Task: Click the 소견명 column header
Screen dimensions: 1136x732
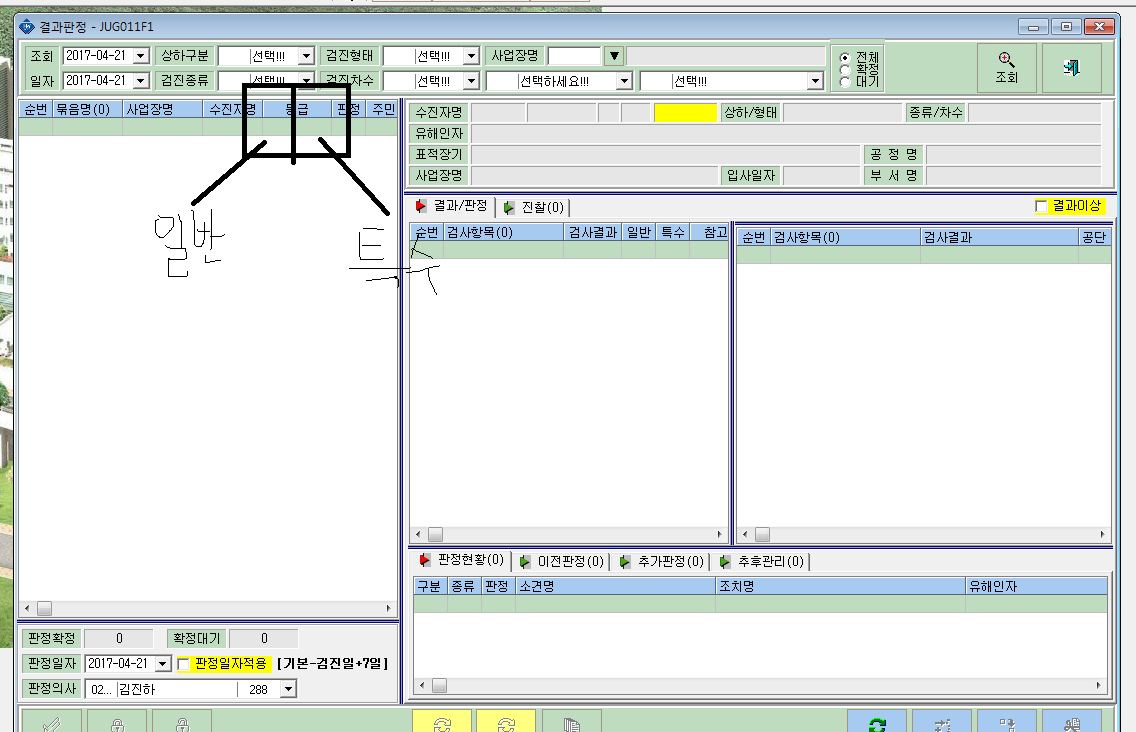Action: (x=615, y=586)
